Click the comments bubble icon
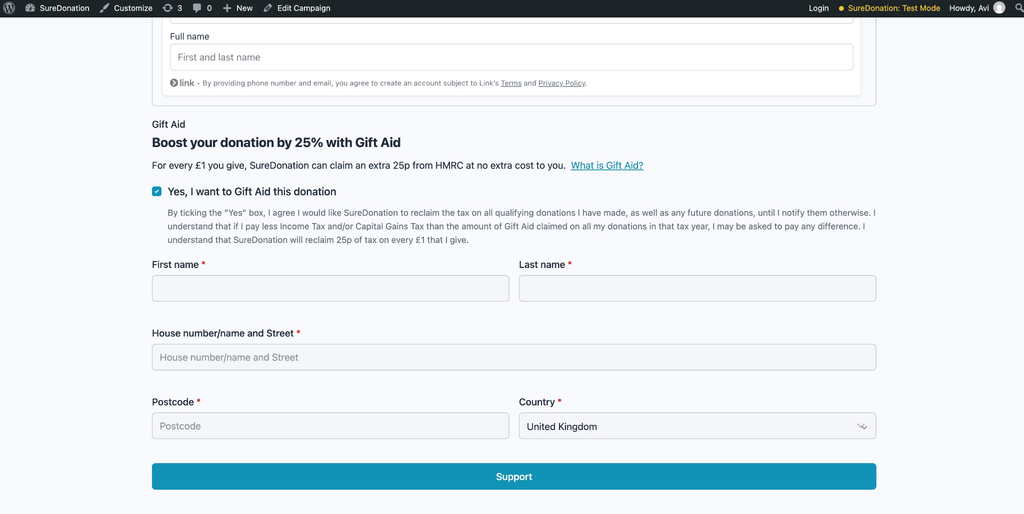Screen dimensions: 1024x514 coord(197,8)
